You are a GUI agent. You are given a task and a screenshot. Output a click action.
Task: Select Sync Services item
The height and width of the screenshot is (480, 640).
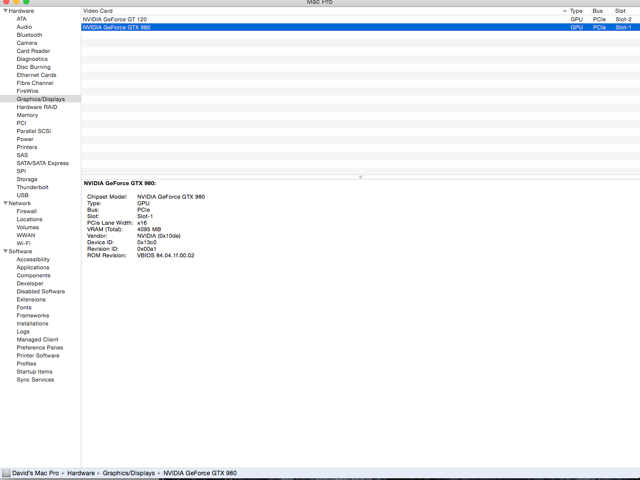click(35, 380)
